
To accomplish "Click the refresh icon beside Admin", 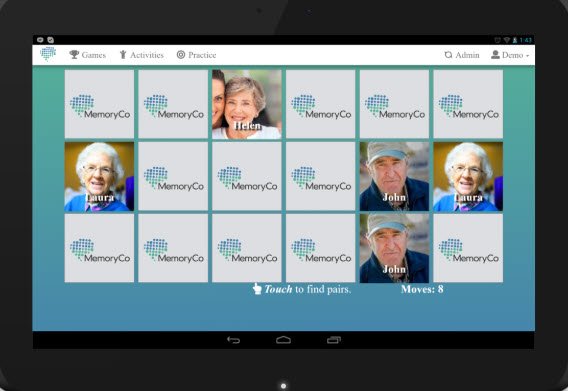I will click(x=448, y=55).
